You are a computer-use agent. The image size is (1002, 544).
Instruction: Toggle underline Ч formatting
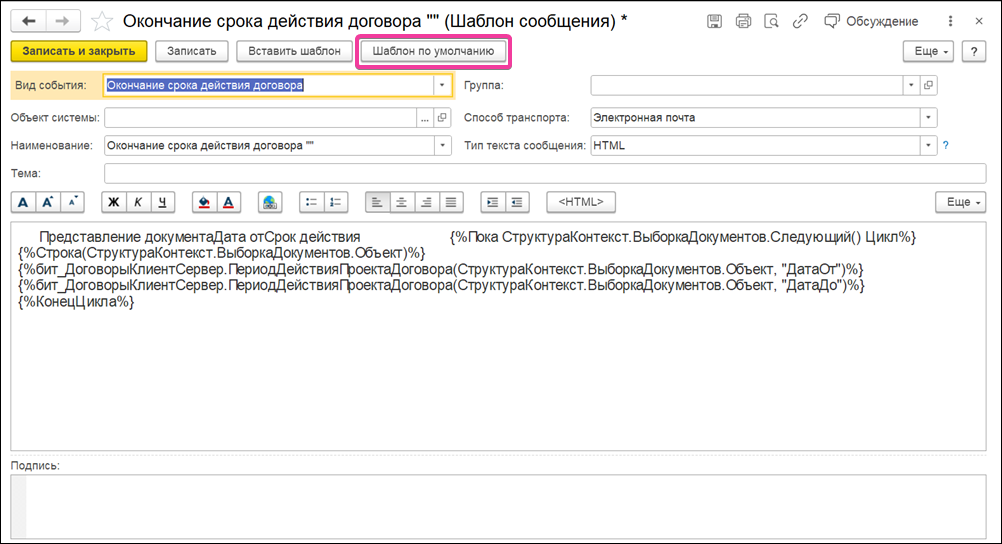[163, 202]
